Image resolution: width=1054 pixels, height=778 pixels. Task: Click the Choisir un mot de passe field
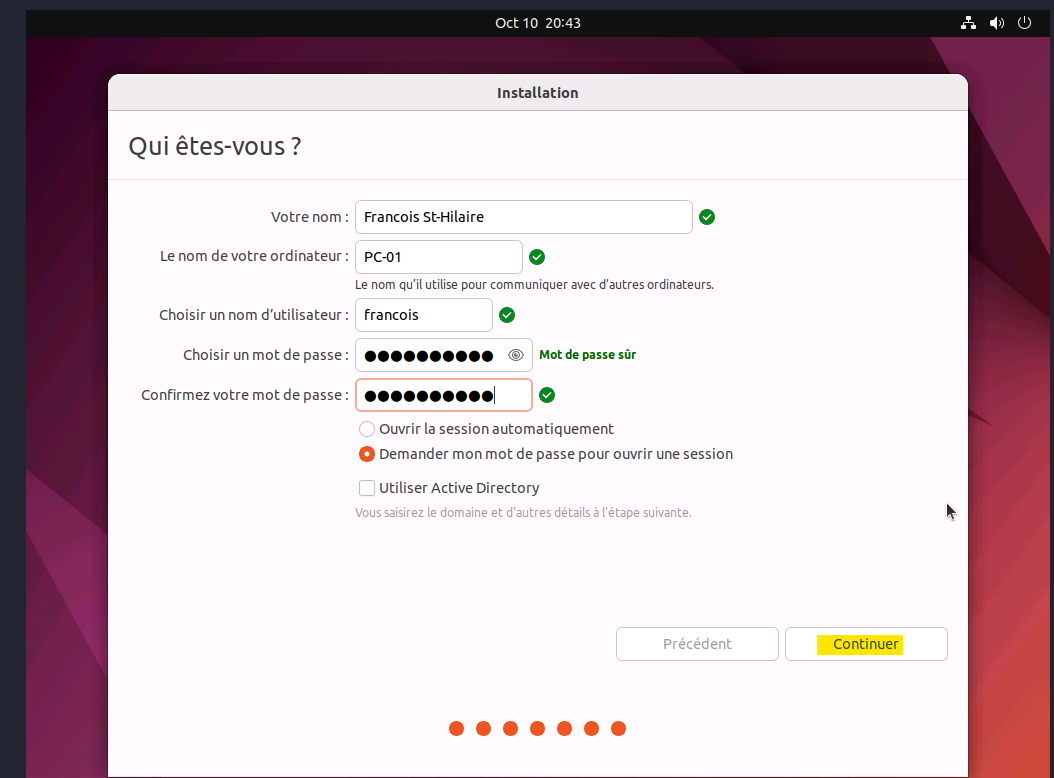point(430,355)
